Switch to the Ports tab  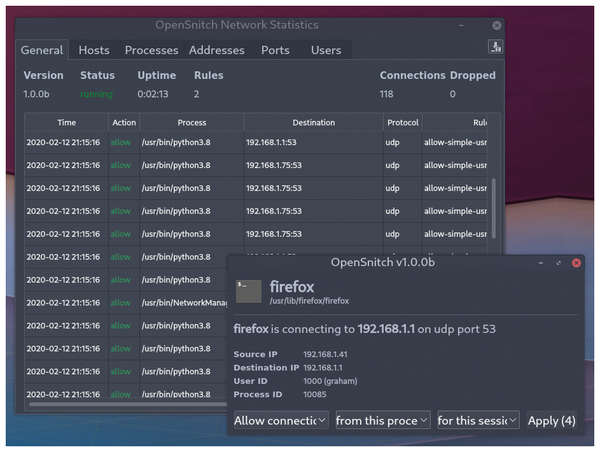click(275, 50)
